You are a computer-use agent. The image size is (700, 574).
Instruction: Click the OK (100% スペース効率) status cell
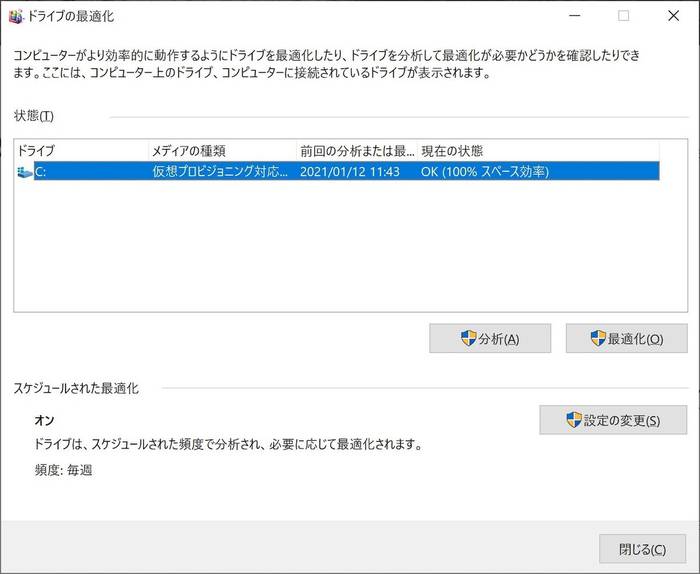coord(485,172)
